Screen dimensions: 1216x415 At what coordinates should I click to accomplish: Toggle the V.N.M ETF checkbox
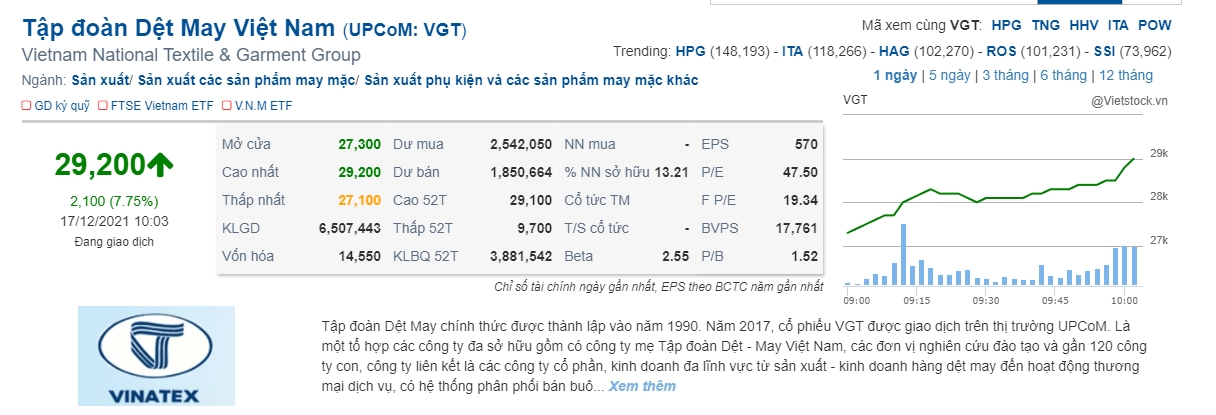pos(227,105)
